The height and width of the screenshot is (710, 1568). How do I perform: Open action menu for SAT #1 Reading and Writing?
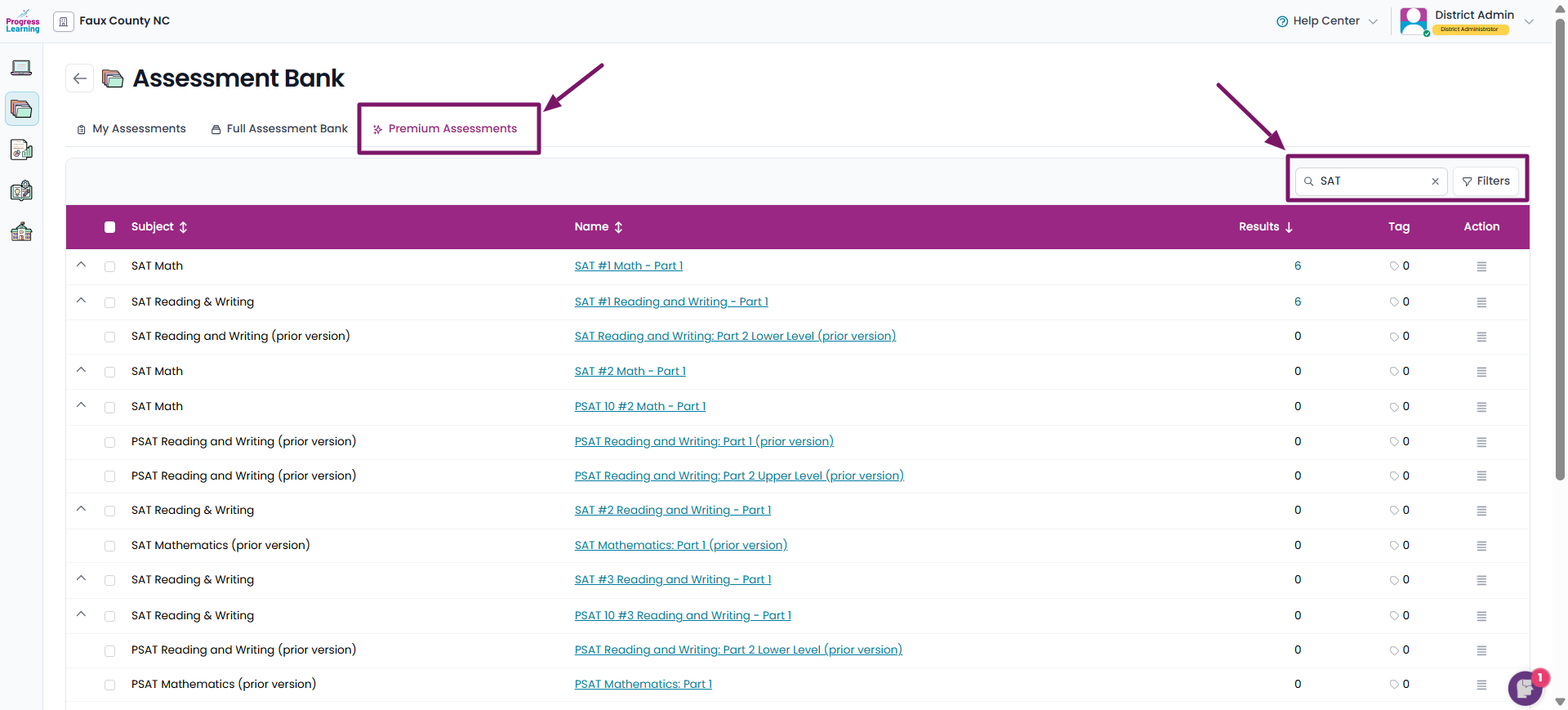(x=1481, y=302)
